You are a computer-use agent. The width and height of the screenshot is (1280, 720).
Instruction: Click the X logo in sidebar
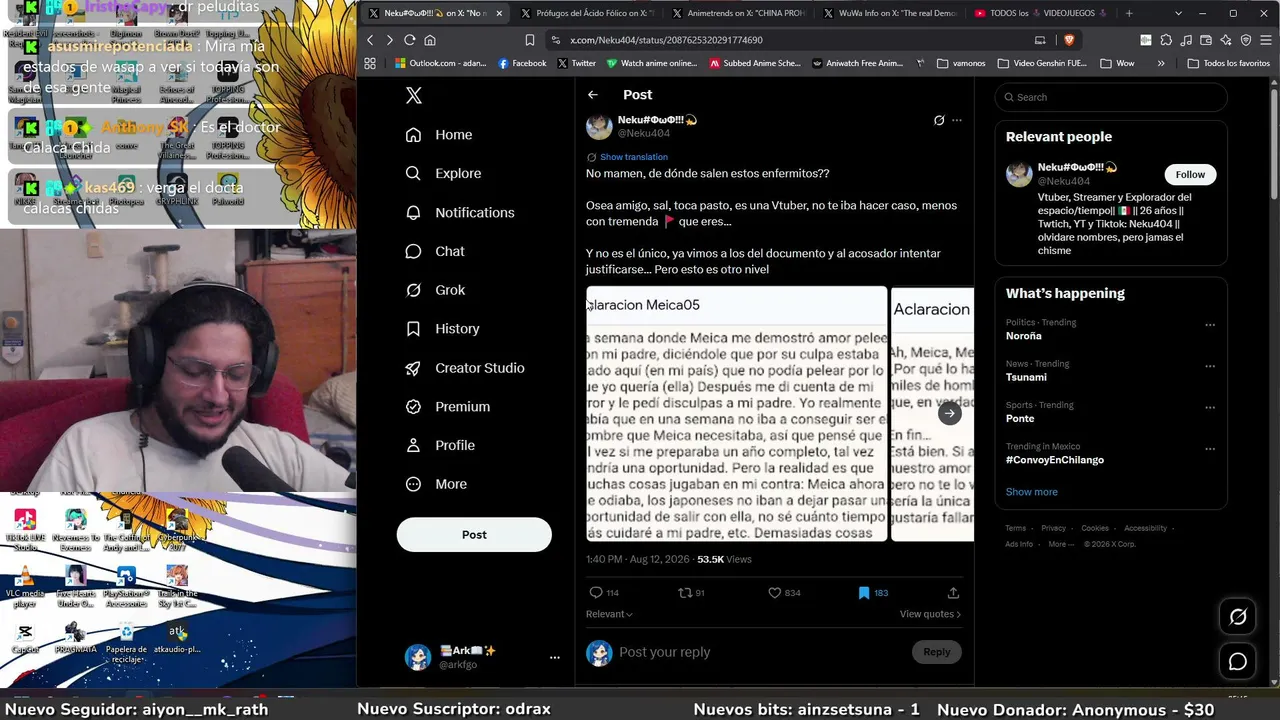[414, 96]
